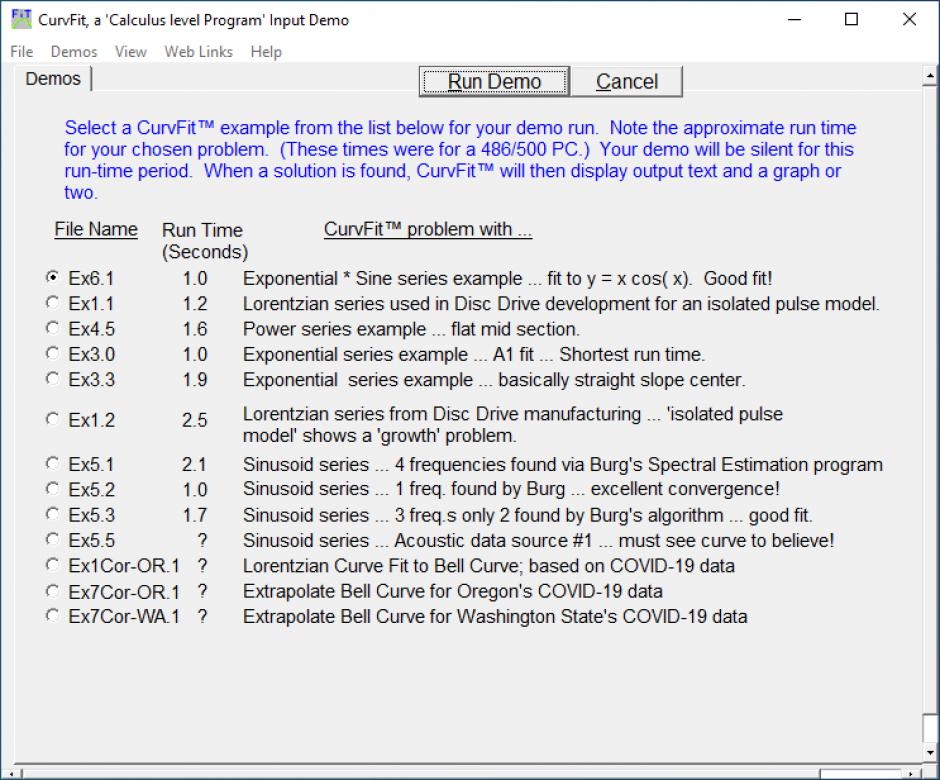Open the View menu
The width and height of the screenshot is (940, 780).
[x=131, y=52]
